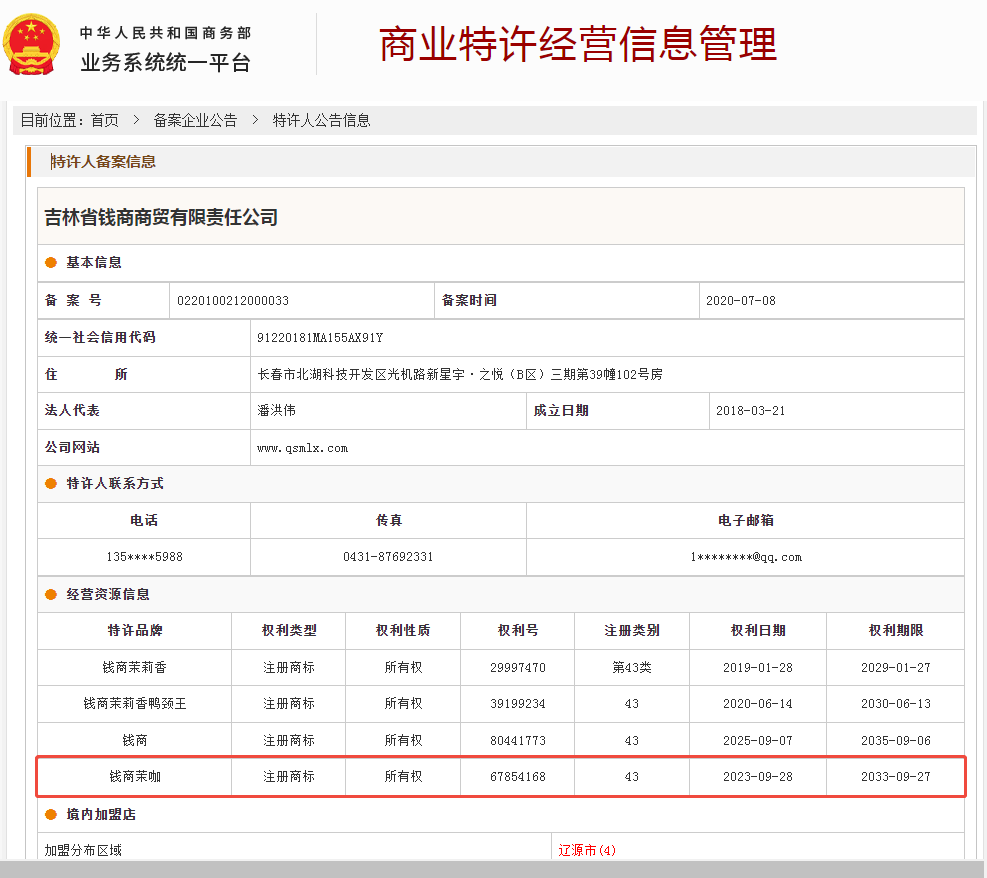Click the 统一社会信用代码 field label

tap(99, 337)
